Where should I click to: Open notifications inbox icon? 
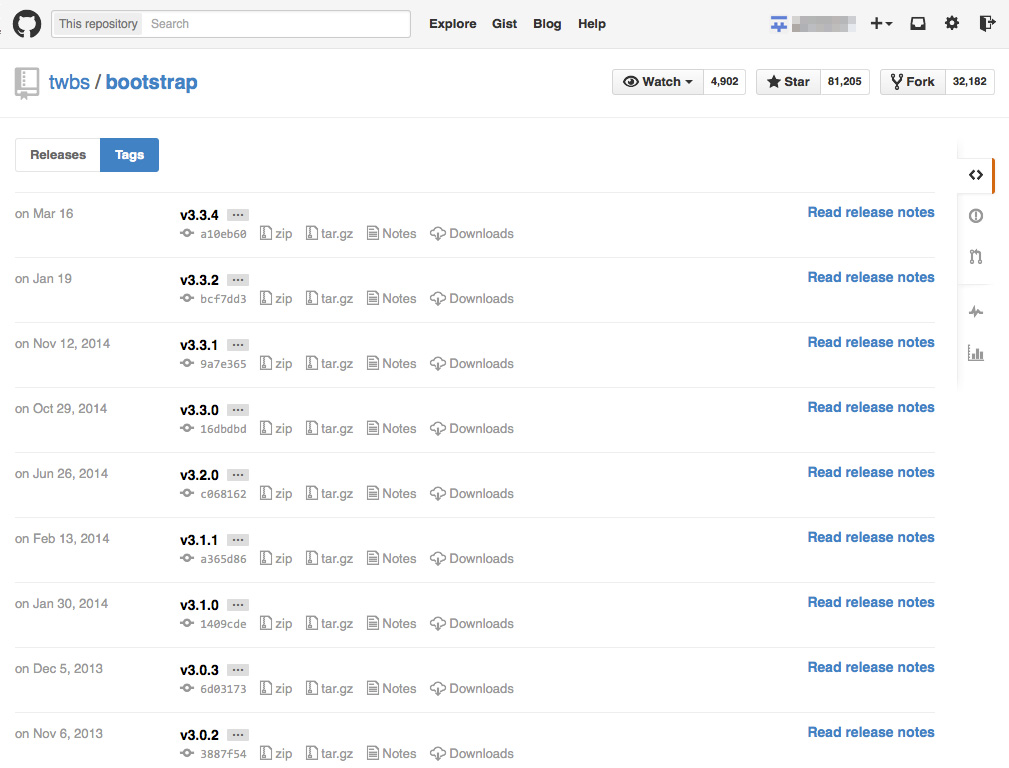pos(917,23)
